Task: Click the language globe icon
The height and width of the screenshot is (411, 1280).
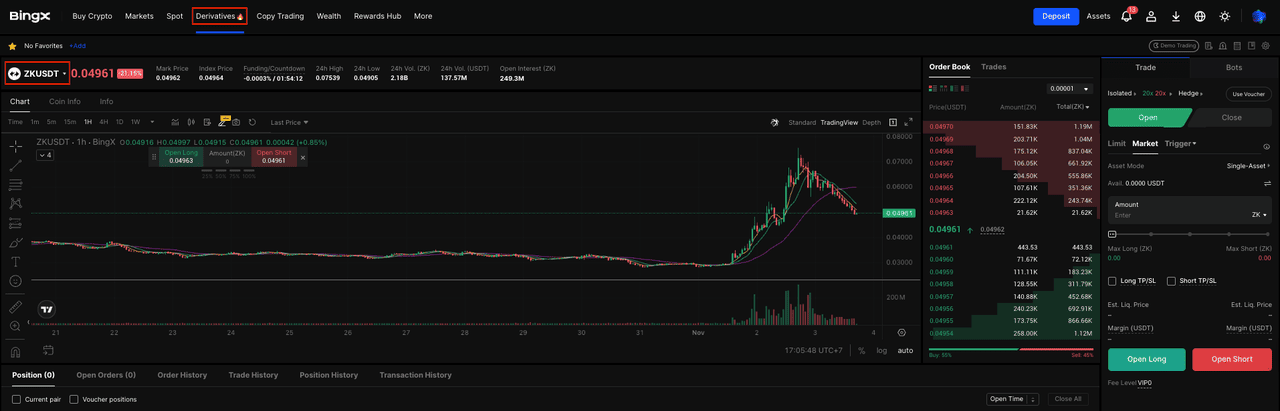Action: (1200, 16)
